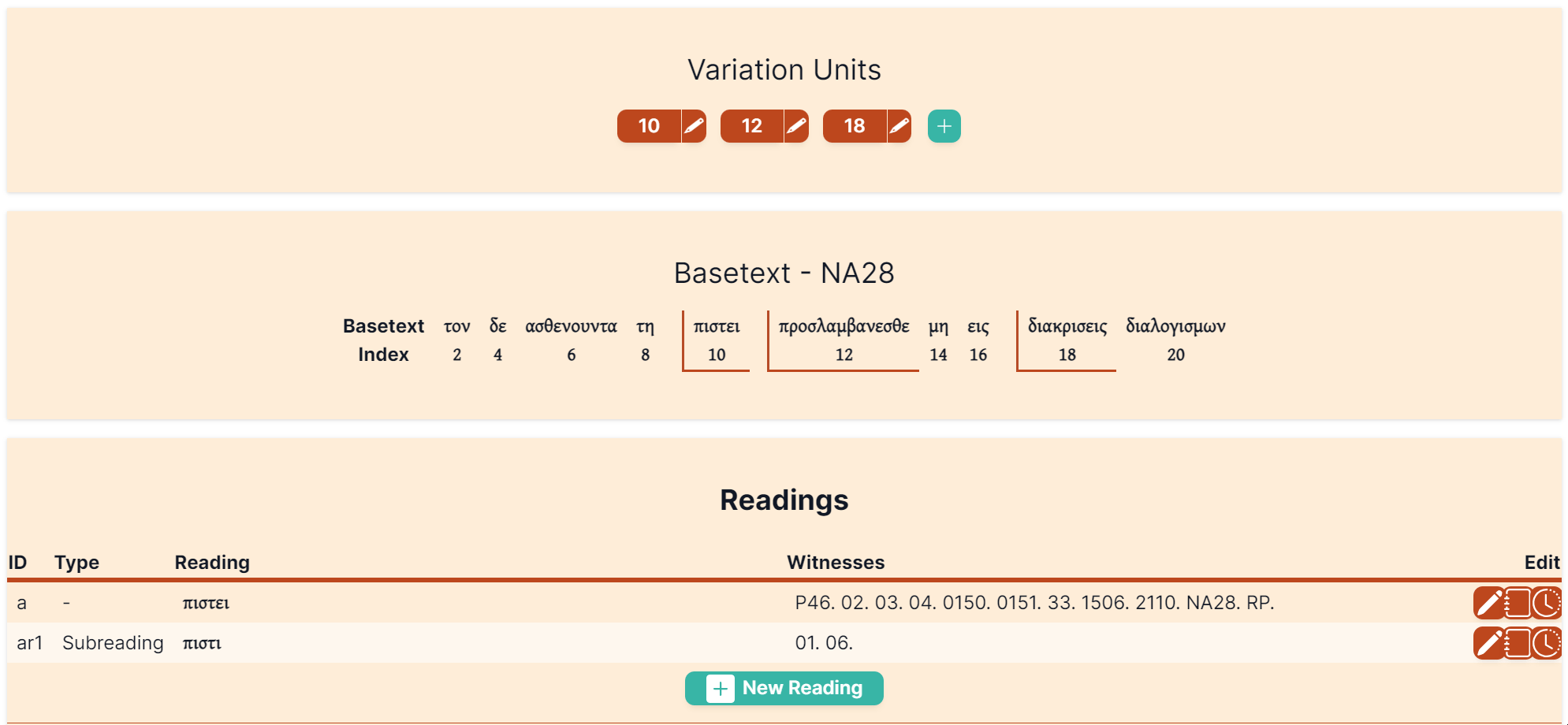View history clock icon for reading a
The width and height of the screenshot is (1568, 725).
pyautogui.click(x=1547, y=604)
